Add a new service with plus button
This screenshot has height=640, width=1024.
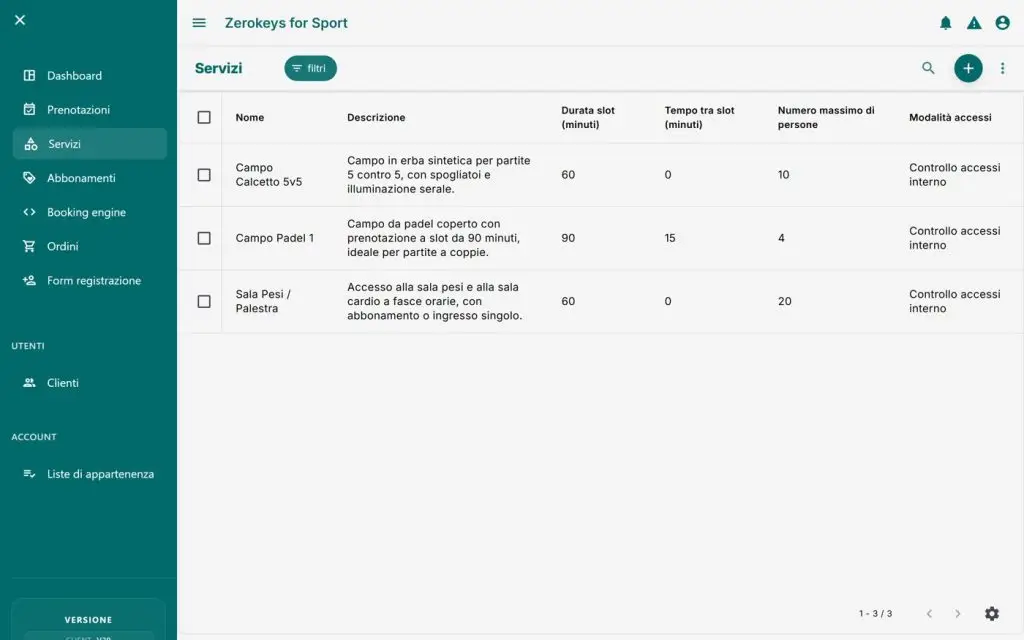pos(968,68)
